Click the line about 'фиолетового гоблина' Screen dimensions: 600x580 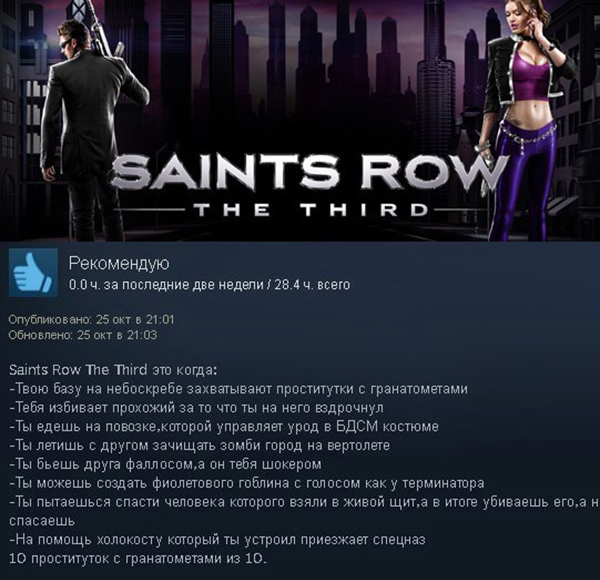tap(247, 483)
